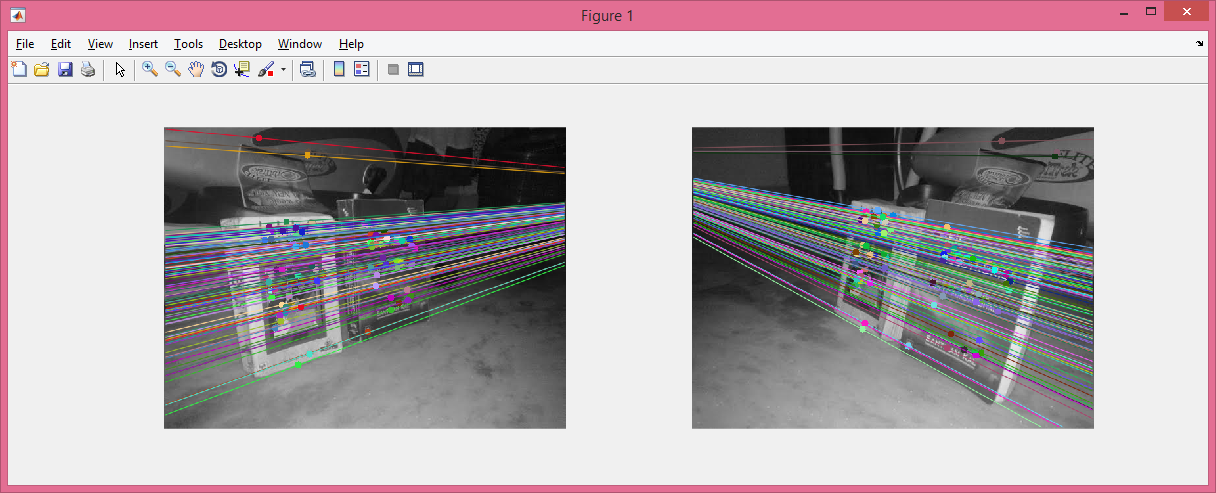Open a file with the folder icon

pyautogui.click(x=42, y=70)
